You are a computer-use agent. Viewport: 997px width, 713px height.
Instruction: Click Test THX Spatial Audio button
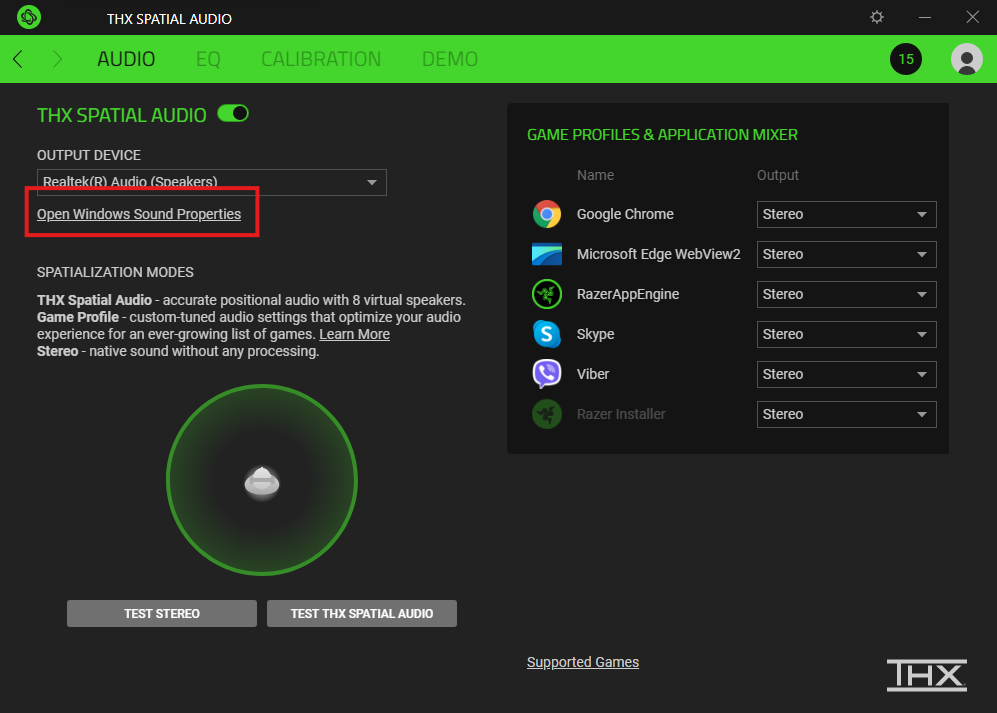[x=362, y=613]
